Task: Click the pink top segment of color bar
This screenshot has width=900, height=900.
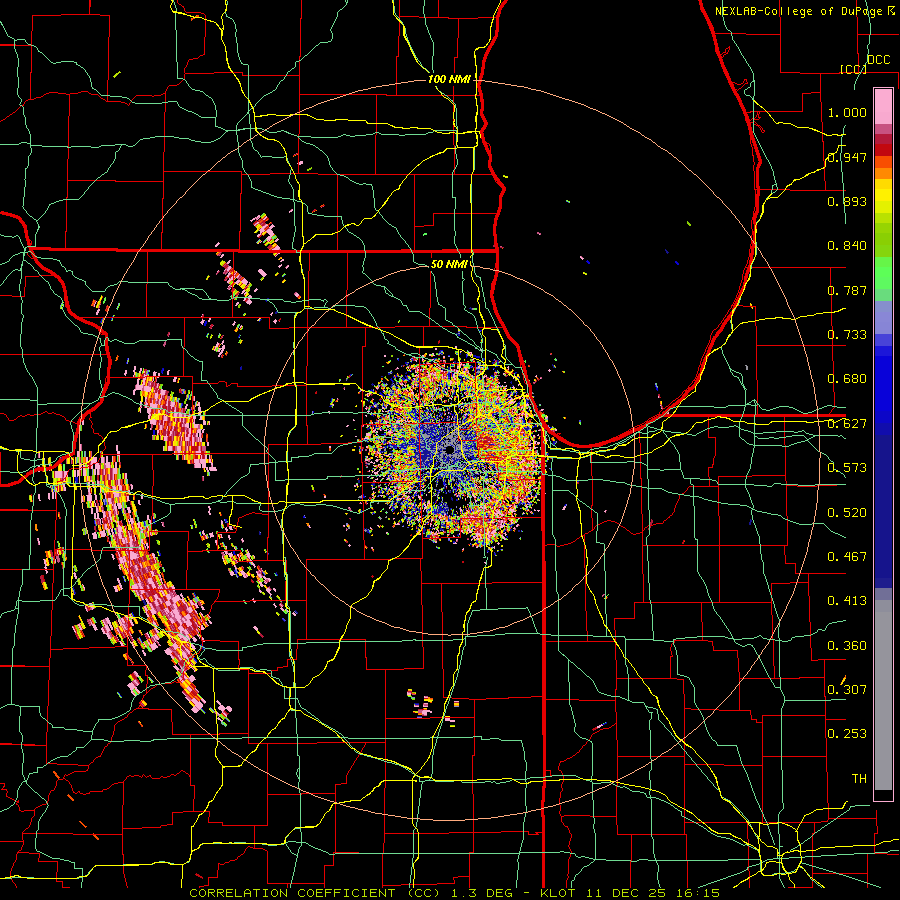Action: (x=883, y=106)
